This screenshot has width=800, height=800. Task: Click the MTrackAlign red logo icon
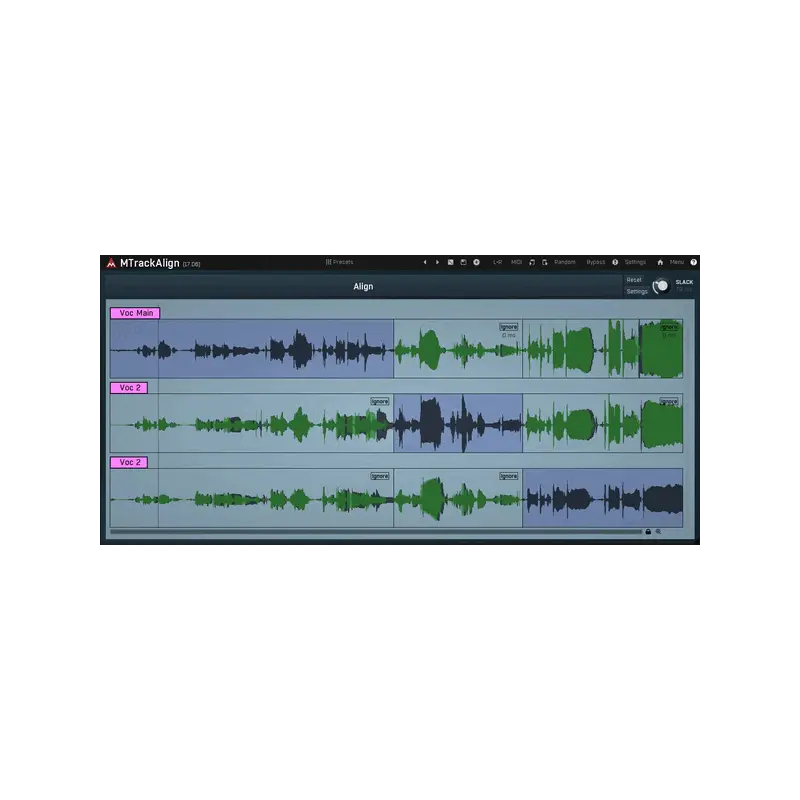111,263
